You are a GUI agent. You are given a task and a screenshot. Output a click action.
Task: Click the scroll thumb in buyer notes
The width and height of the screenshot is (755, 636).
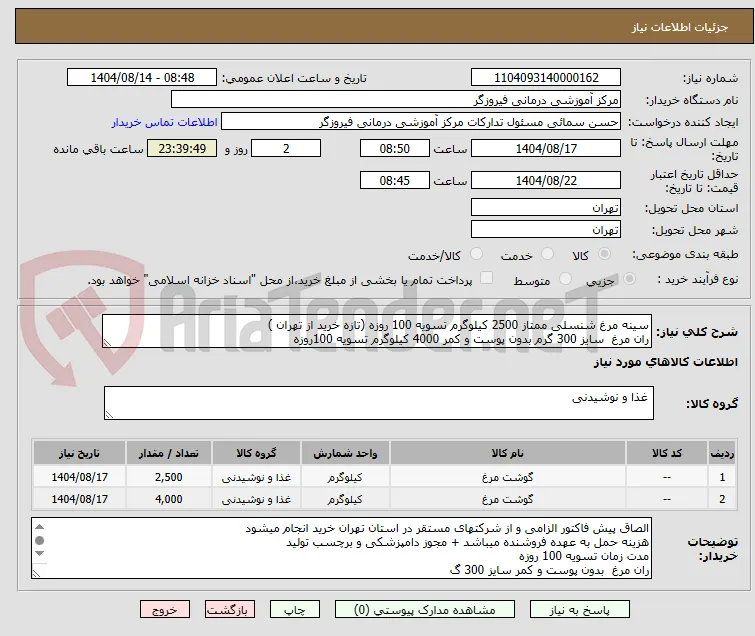coord(40,540)
